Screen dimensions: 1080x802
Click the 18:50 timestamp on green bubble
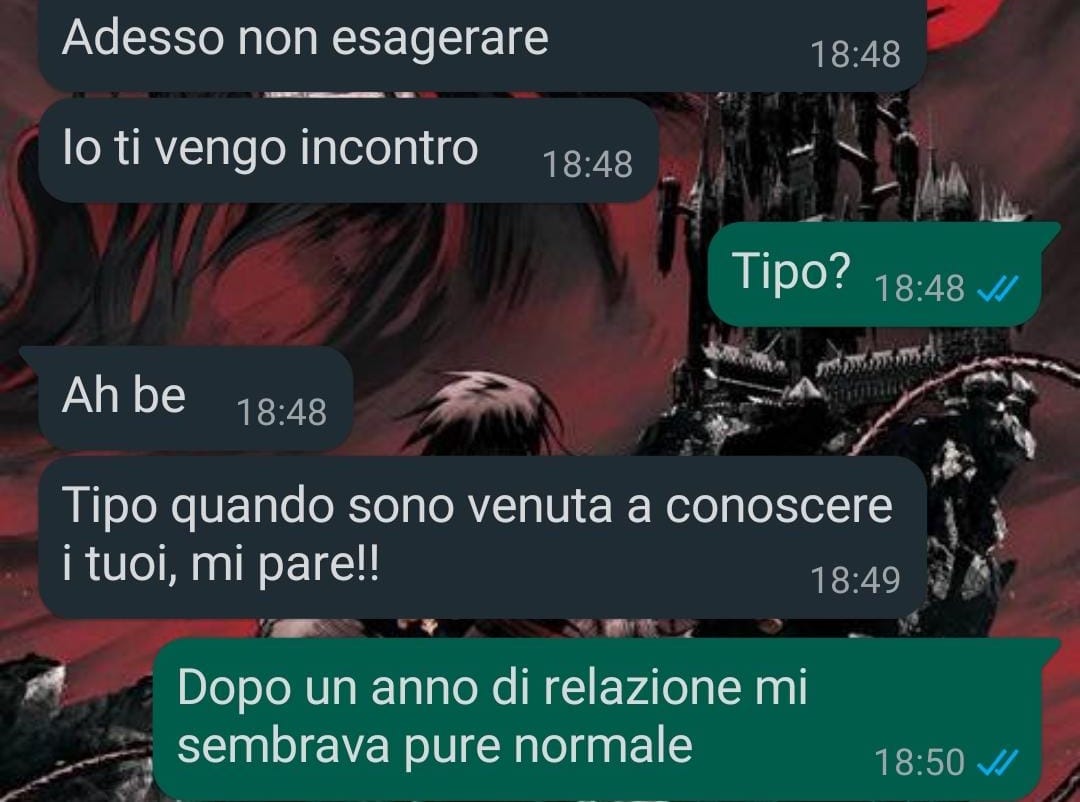click(x=919, y=763)
